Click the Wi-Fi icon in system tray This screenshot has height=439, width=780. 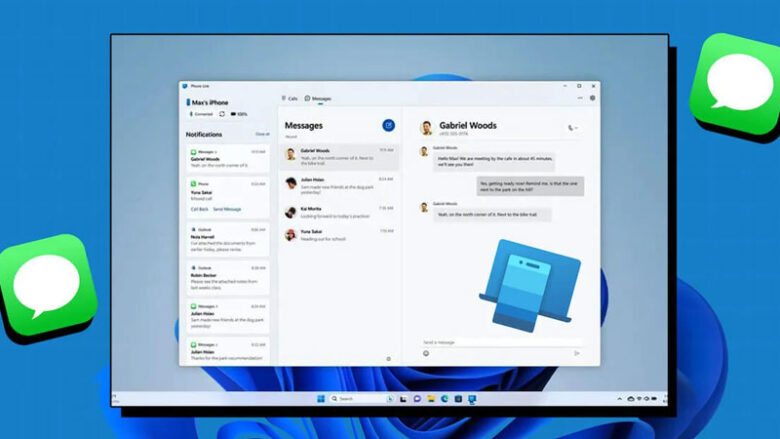639,399
